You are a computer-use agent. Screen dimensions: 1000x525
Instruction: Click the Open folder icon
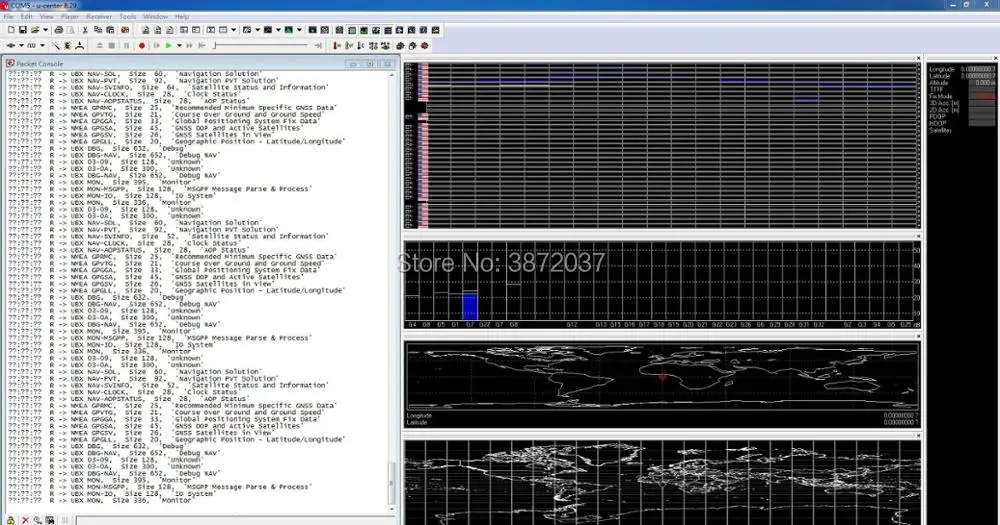coord(35,30)
